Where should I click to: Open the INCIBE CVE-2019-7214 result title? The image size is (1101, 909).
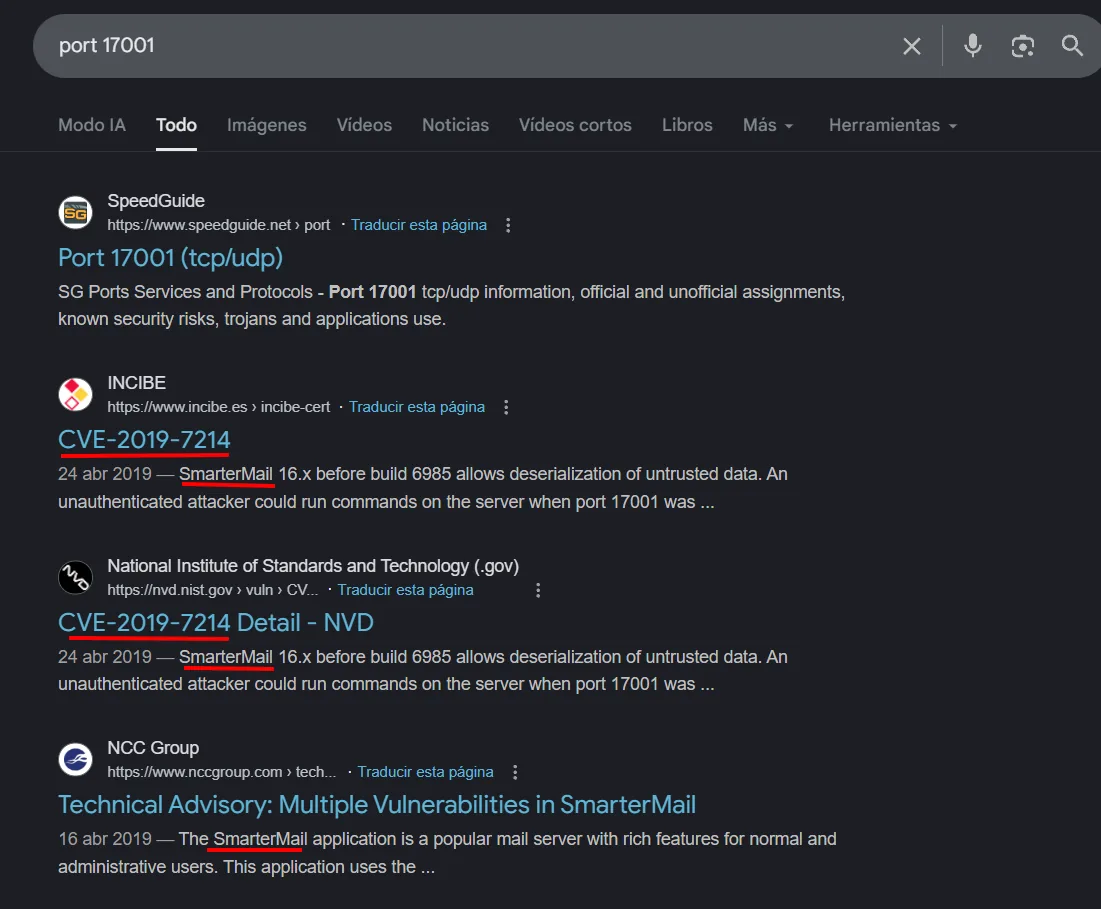coord(144,439)
